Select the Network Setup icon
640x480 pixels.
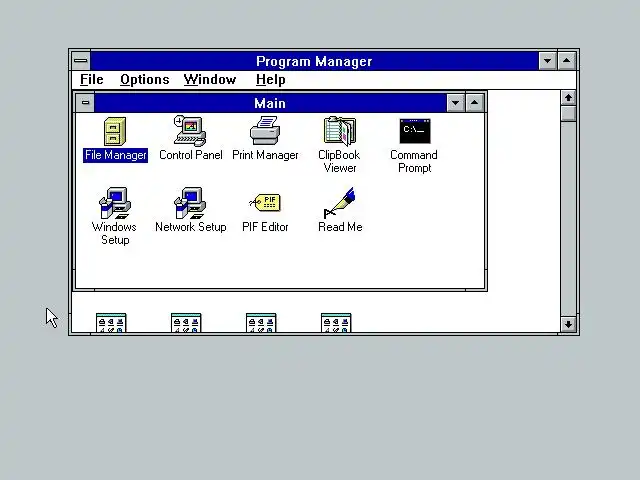pyautogui.click(x=190, y=203)
